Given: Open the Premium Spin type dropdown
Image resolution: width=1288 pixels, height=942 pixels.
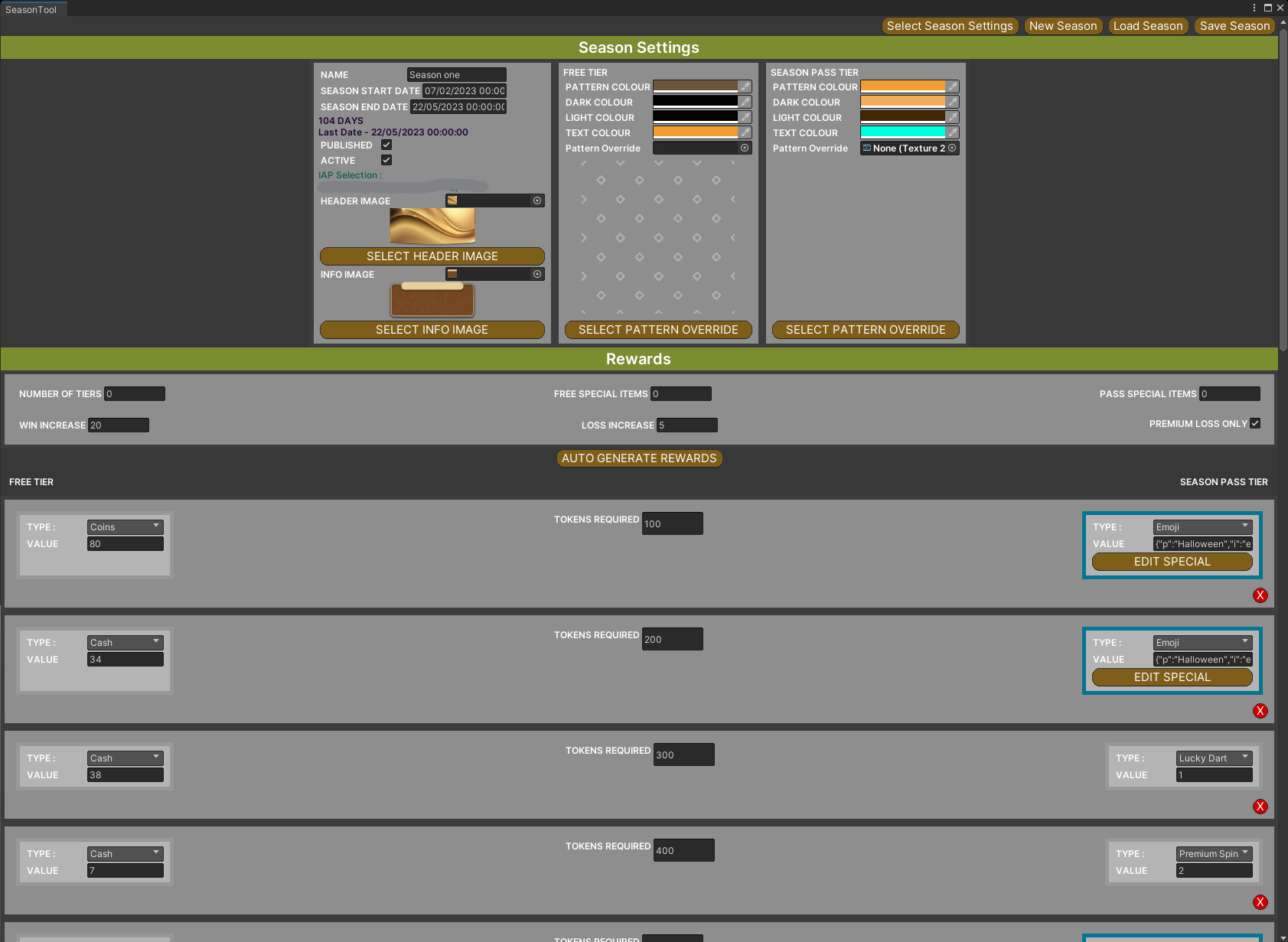Looking at the screenshot, I should click(x=1214, y=853).
